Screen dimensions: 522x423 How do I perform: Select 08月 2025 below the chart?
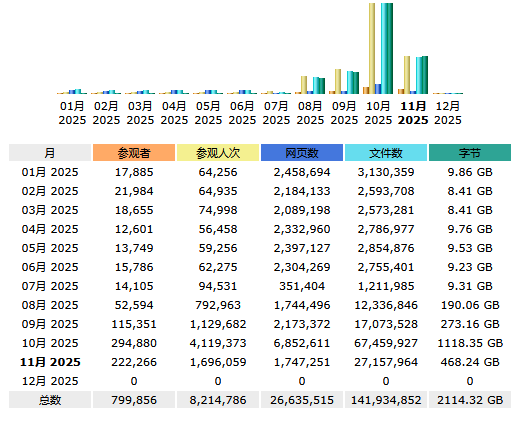point(310,113)
